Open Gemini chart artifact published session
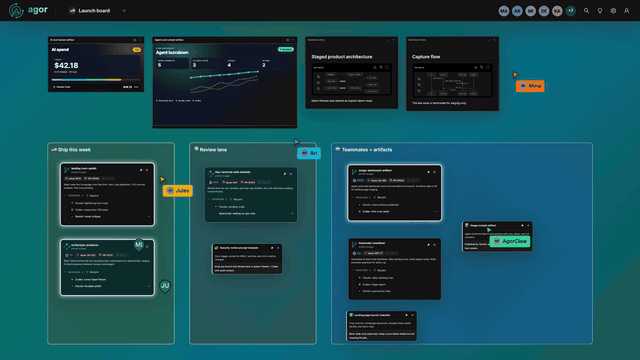Viewport: 640px width, 360px height. [x=379, y=204]
